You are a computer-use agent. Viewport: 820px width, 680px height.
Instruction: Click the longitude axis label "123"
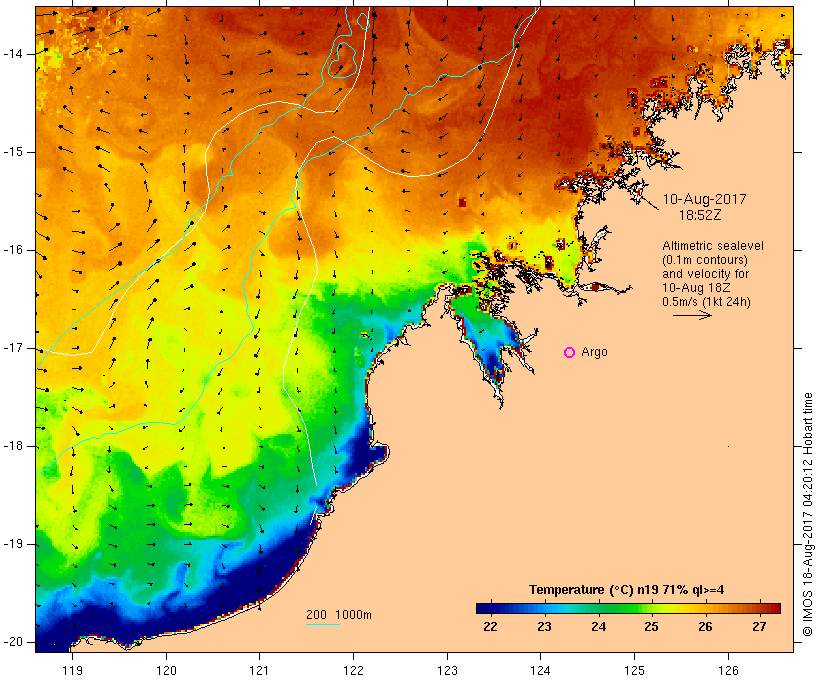click(x=447, y=670)
